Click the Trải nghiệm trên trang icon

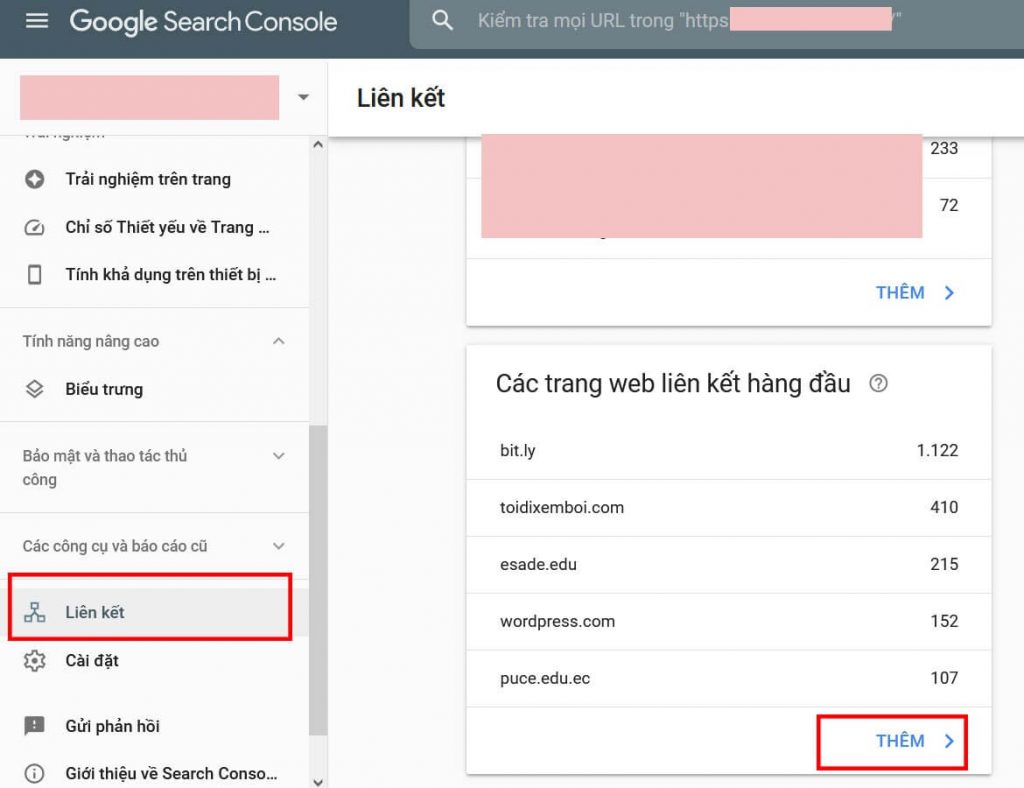(35, 179)
